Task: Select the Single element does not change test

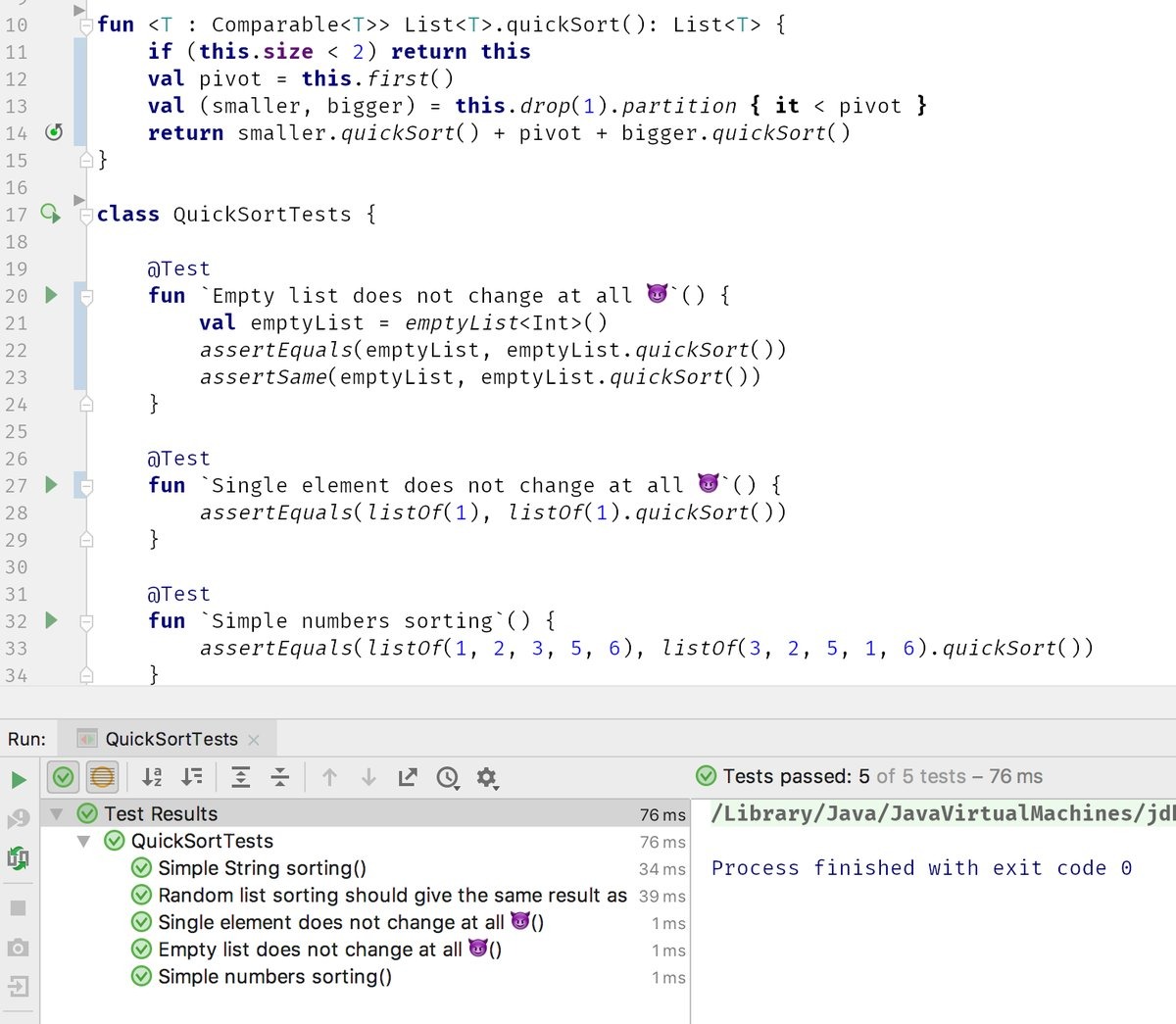Action: (351, 922)
